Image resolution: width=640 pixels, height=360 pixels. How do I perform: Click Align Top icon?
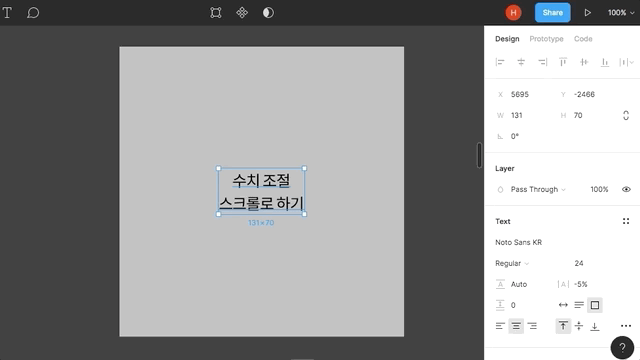[563, 62]
